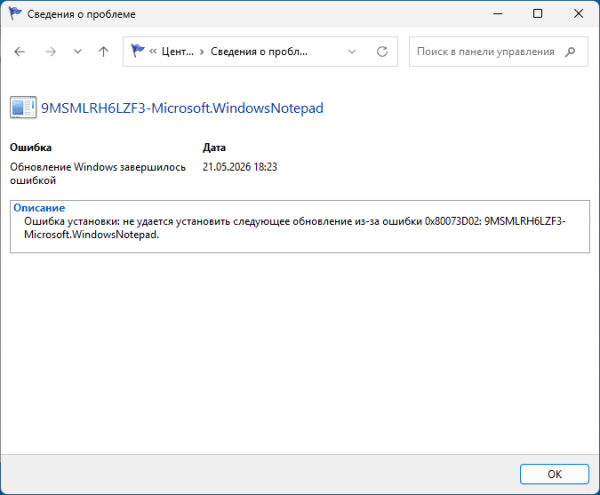Go up one level with up arrow
Screen dimensions: 600x495
tap(103, 51)
